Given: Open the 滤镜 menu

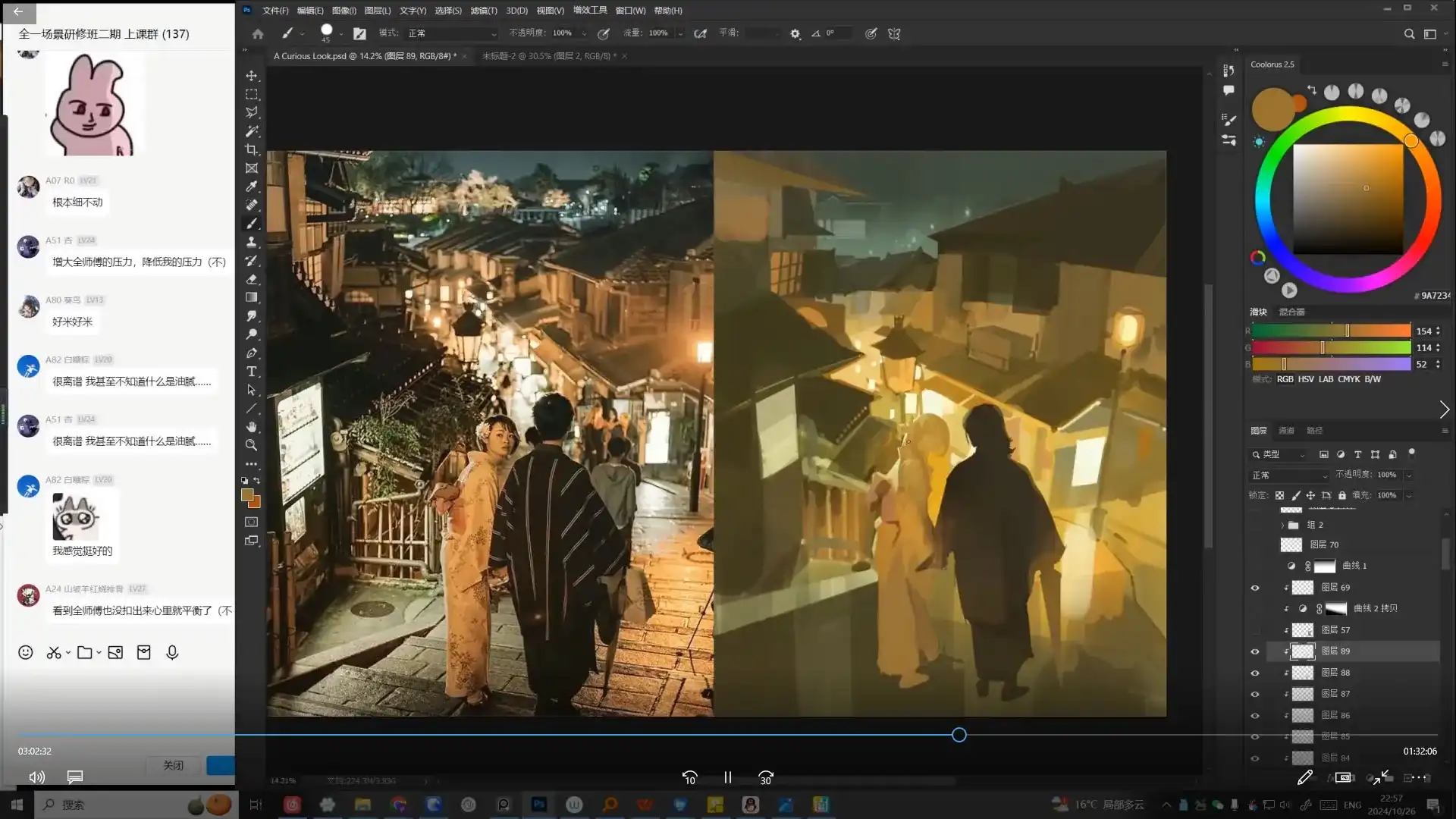Looking at the screenshot, I should [482, 10].
